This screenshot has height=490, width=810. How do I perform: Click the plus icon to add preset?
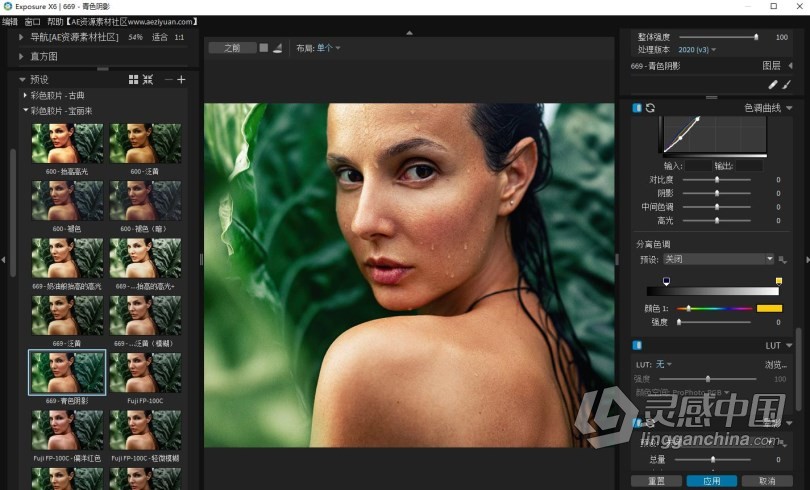coord(181,80)
